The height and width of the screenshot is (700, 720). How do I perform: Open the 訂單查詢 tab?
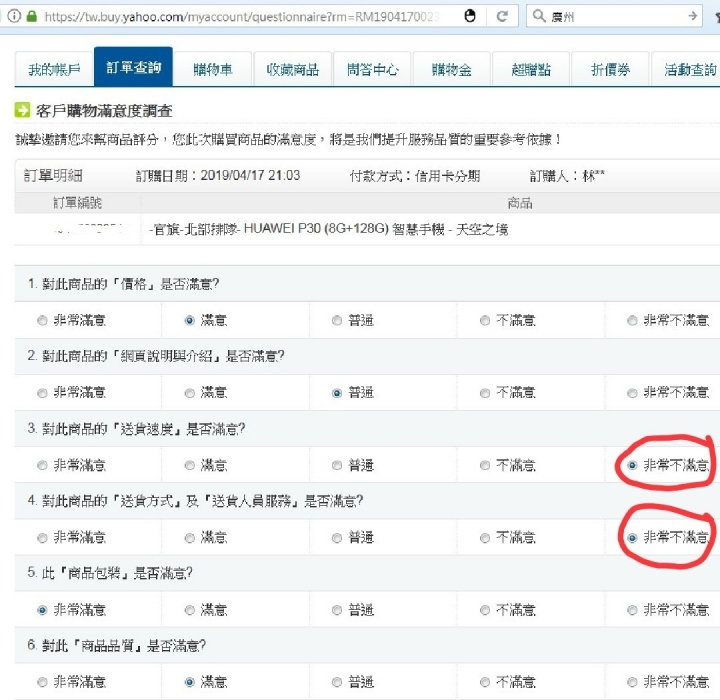coord(133,67)
